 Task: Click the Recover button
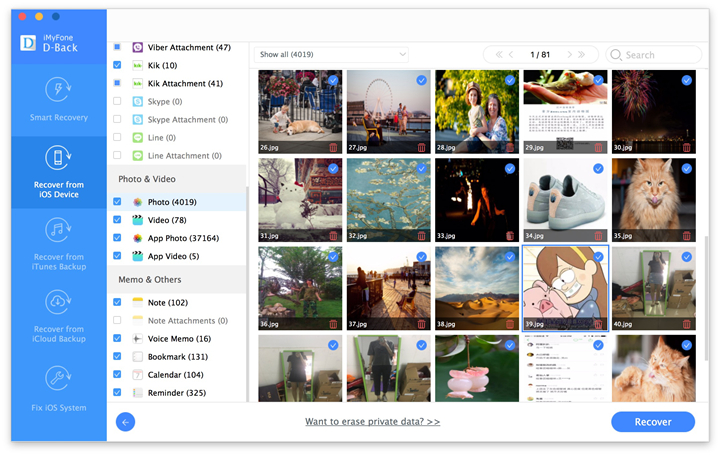click(652, 422)
